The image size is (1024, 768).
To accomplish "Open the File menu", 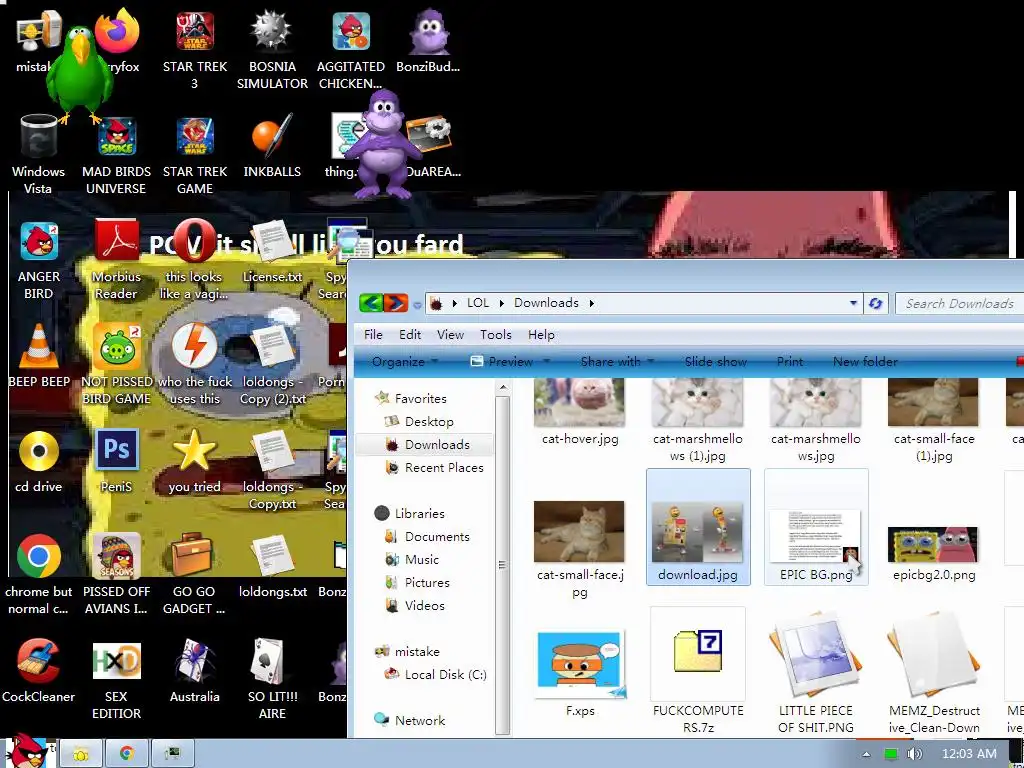I will click(373, 334).
